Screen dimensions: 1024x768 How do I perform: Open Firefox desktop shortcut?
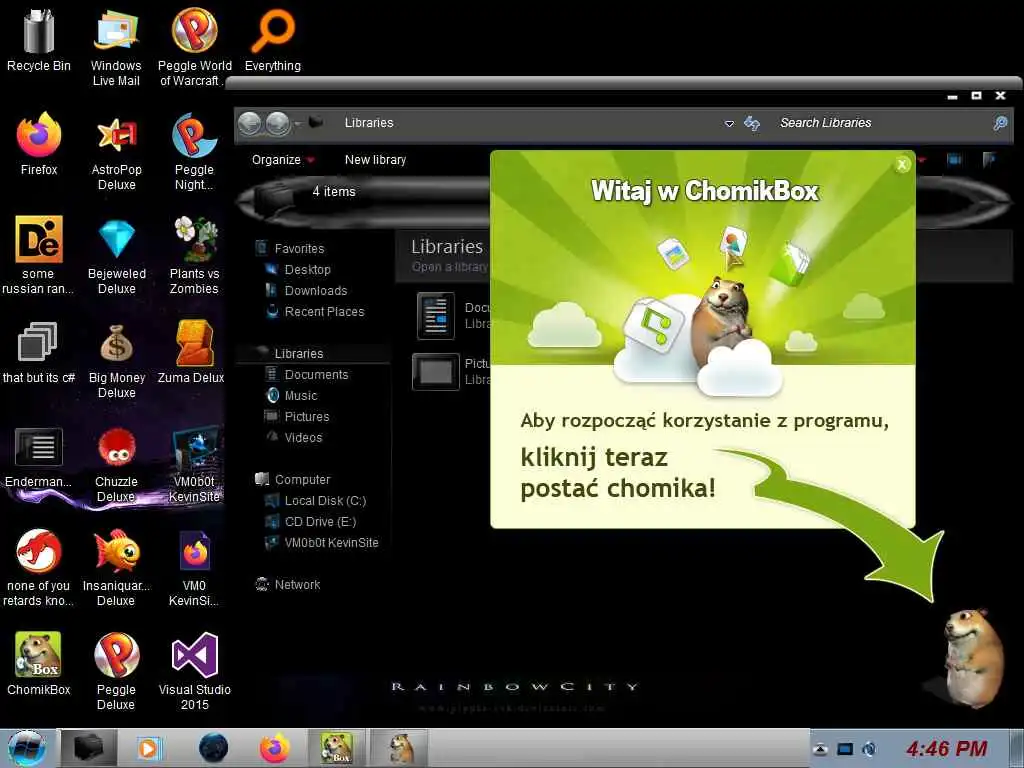point(39,144)
